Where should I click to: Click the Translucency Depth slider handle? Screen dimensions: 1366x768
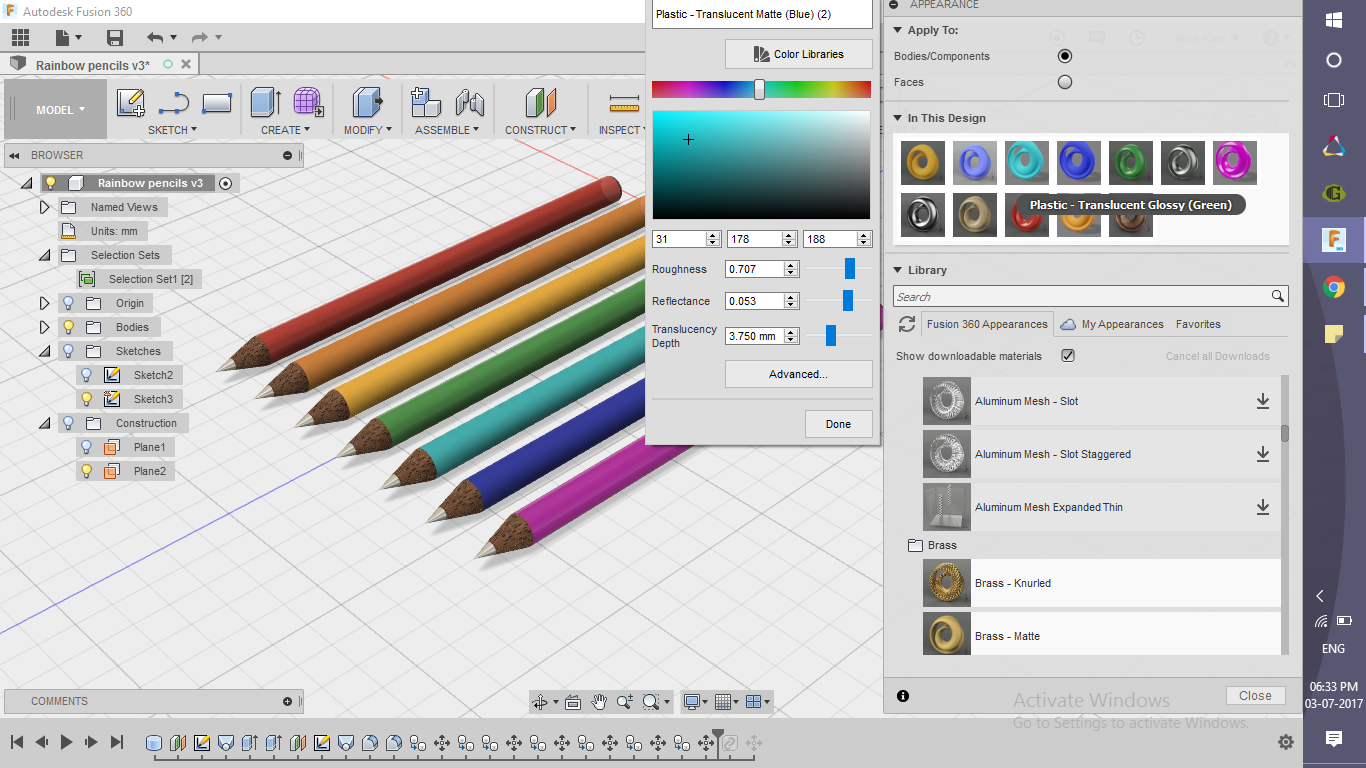coord(831,336)
